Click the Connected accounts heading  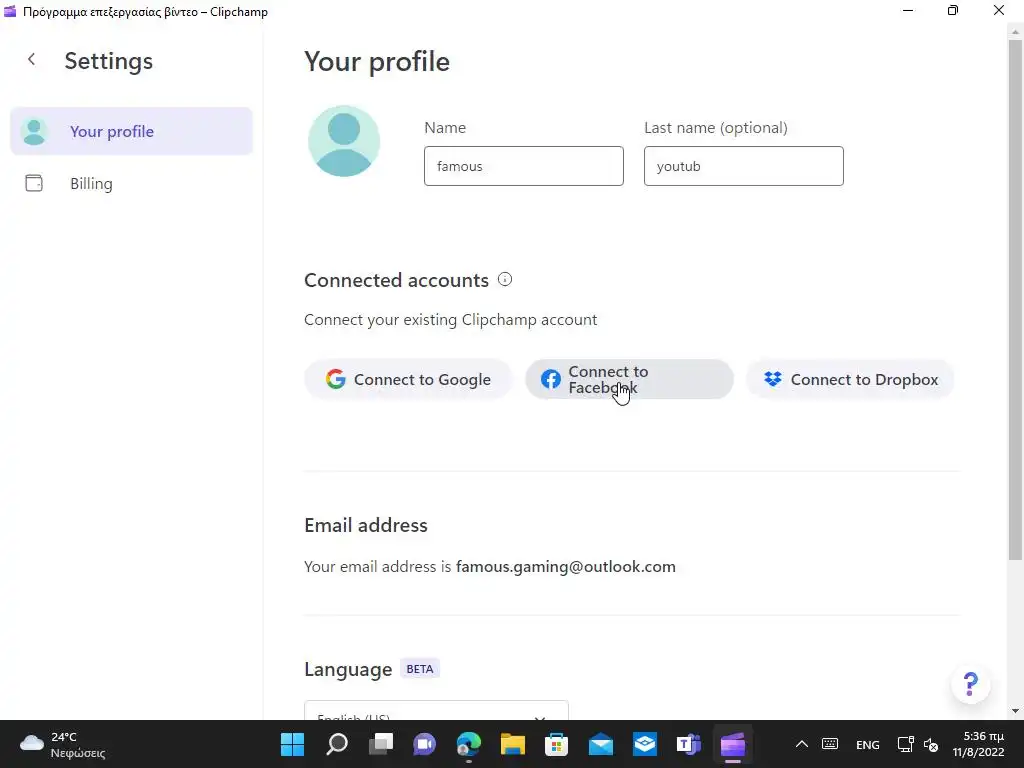click(x=396, y=280)
